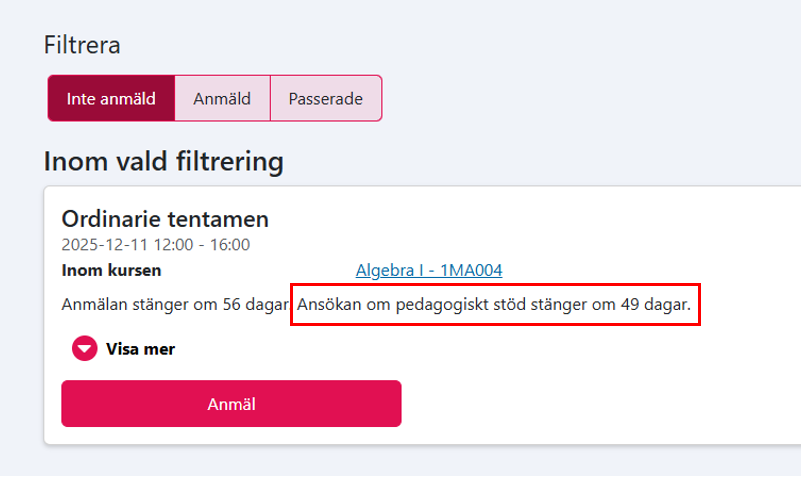Click Anmälan stänger om 56 dagar text
Screen dimensions: 801x478
click(174, 304)
